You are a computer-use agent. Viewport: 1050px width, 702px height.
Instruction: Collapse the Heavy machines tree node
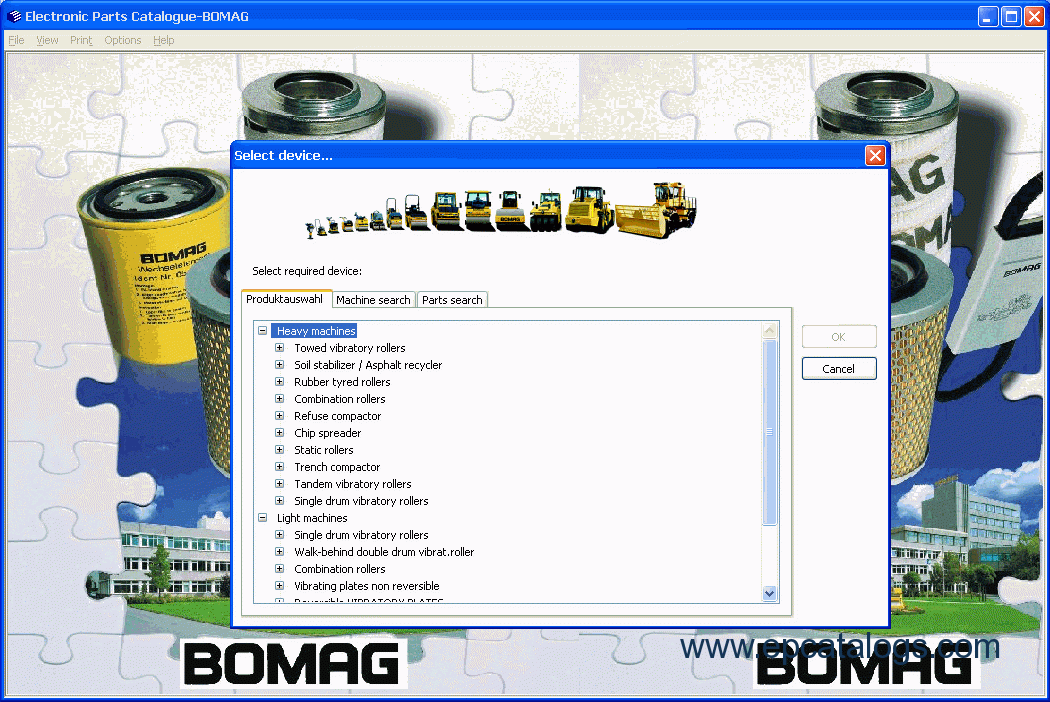pyautogui.click(x=262, y=331)
